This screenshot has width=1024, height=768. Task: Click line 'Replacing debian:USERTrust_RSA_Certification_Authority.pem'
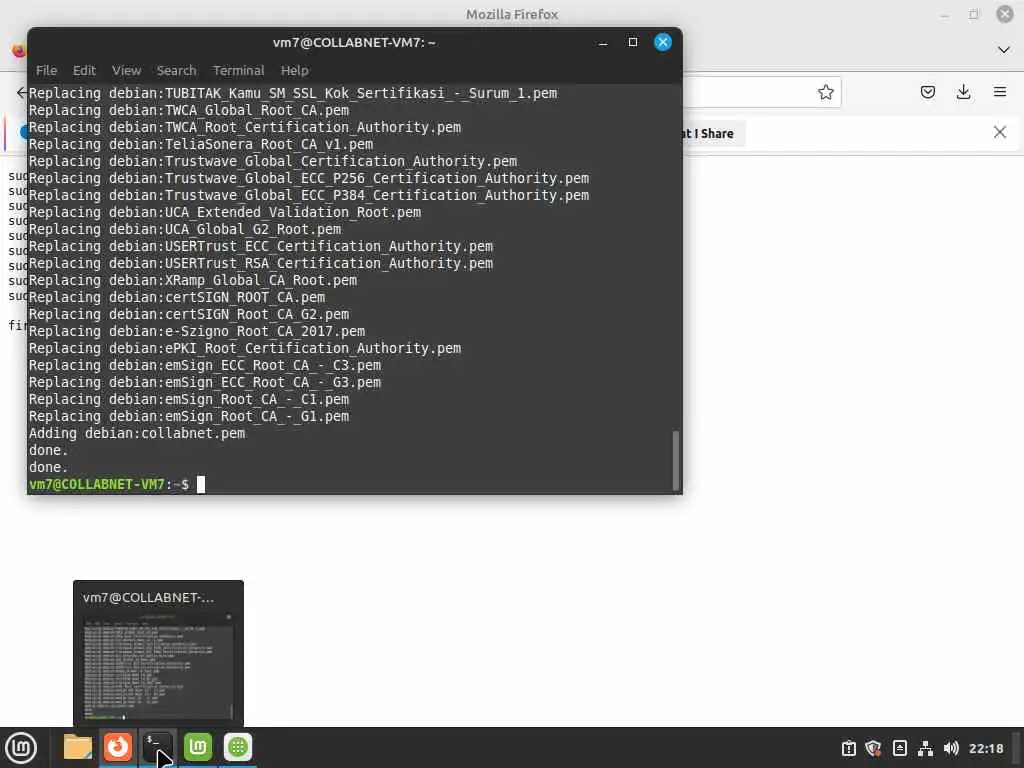(x=261, y=264)
